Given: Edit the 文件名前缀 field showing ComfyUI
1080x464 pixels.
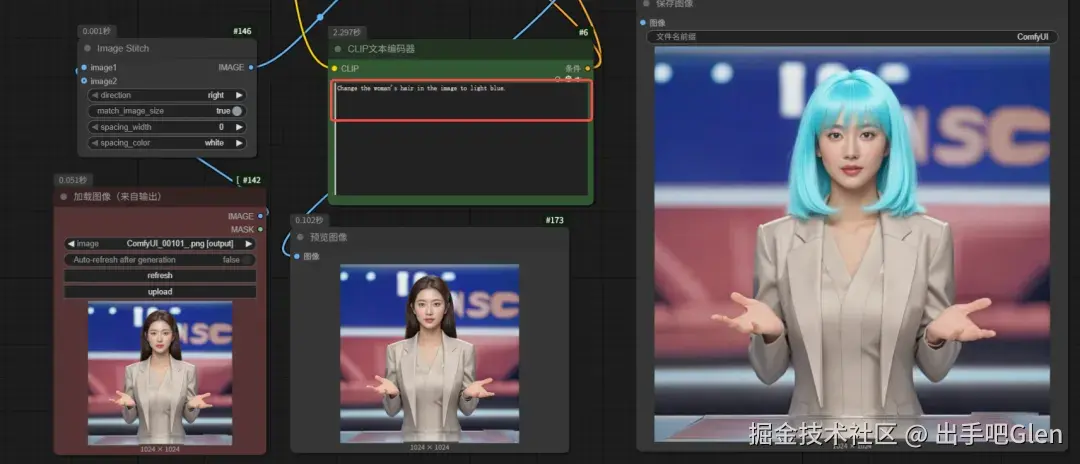Looking at the screenshot, I should point(852,37).
